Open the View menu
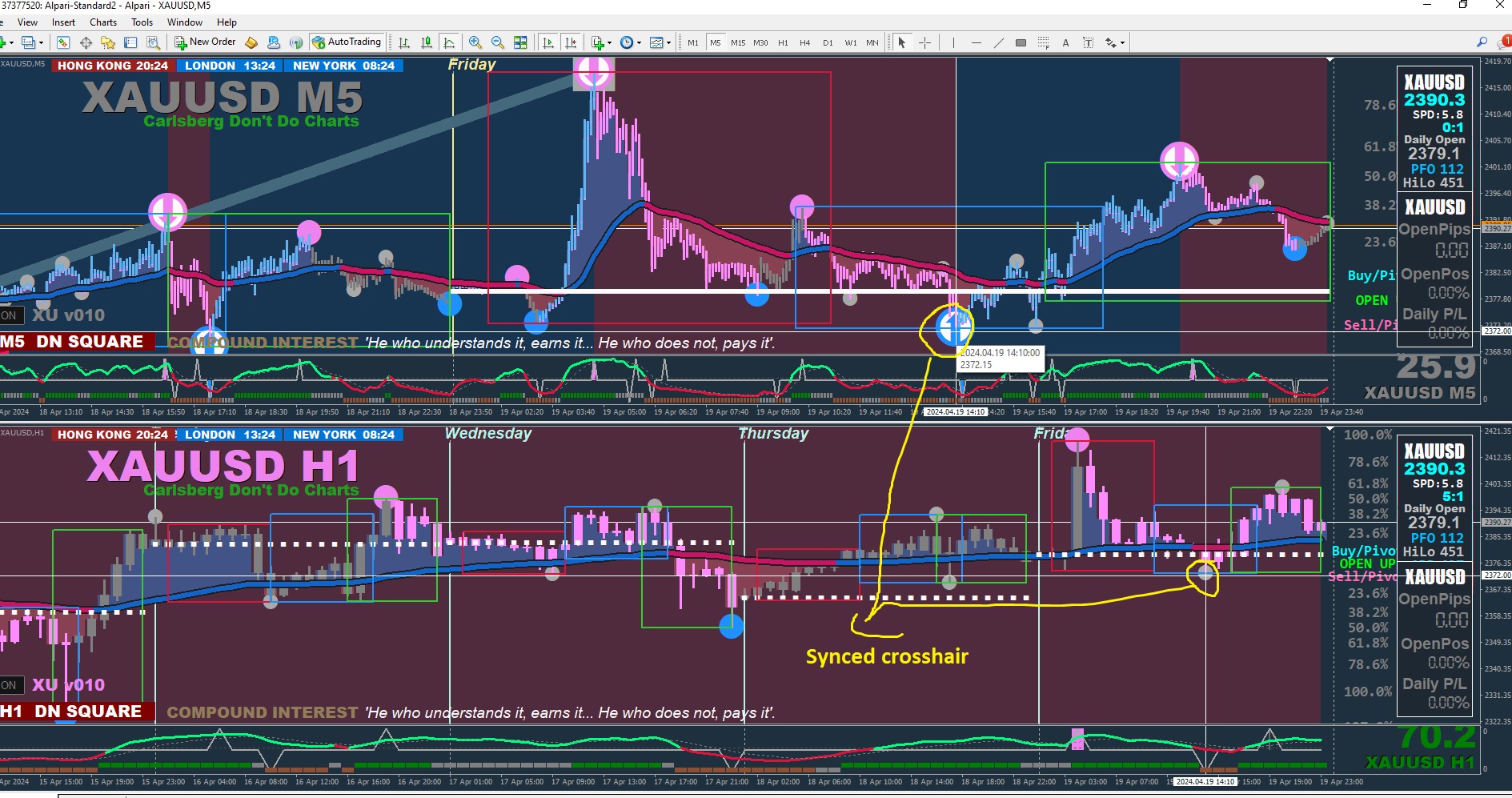 (27, 22)
